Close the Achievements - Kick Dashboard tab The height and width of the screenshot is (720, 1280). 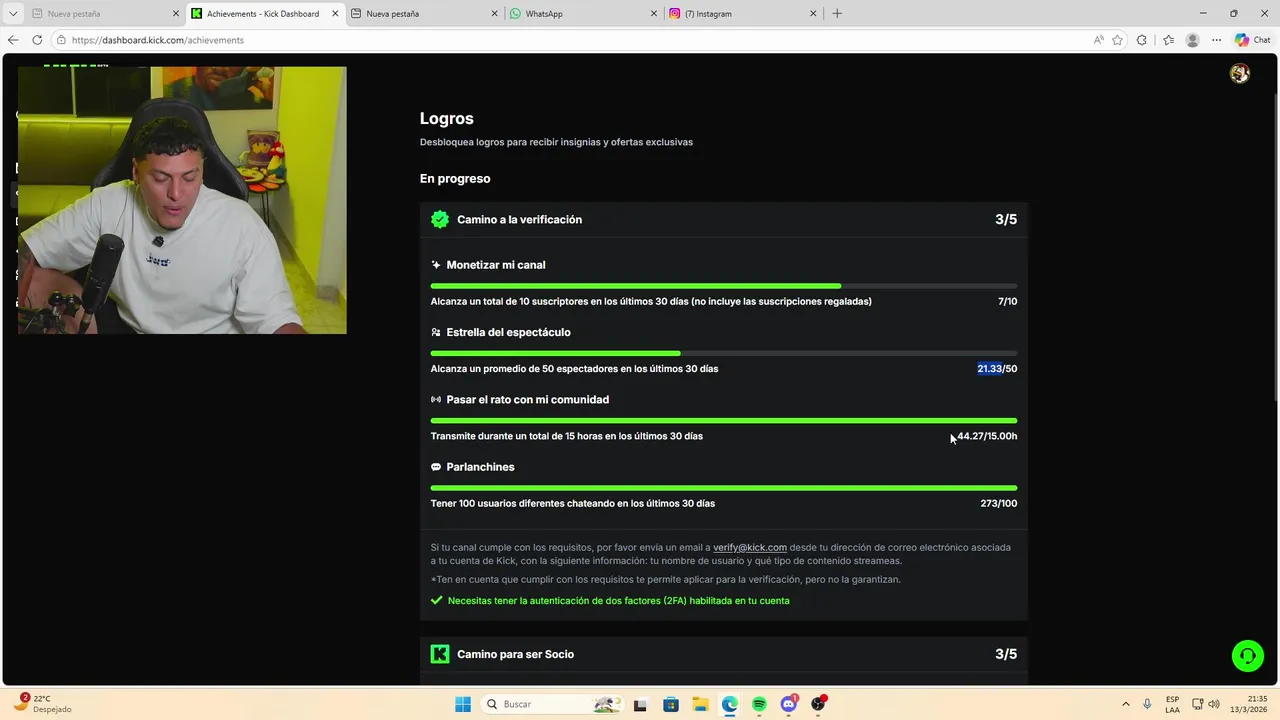coord(335,14)
